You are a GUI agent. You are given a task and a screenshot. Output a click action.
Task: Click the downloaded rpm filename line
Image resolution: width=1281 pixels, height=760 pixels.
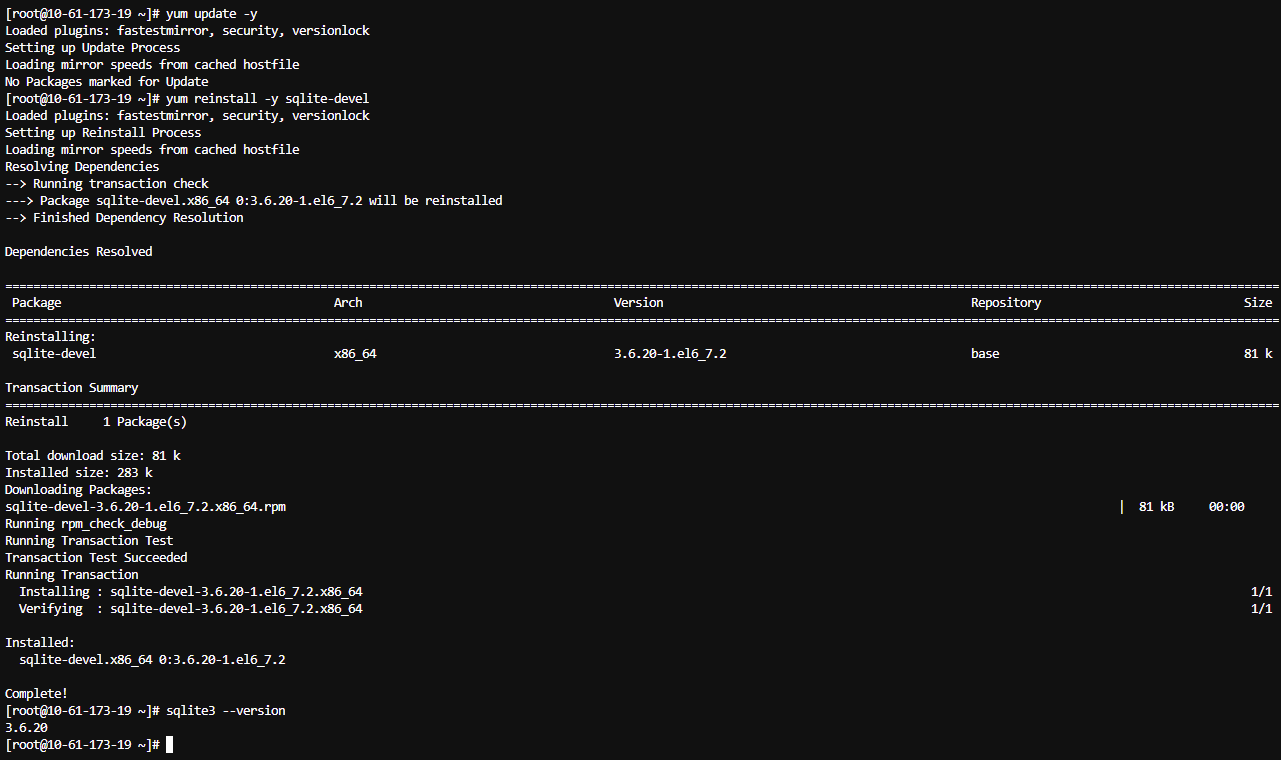146,506
